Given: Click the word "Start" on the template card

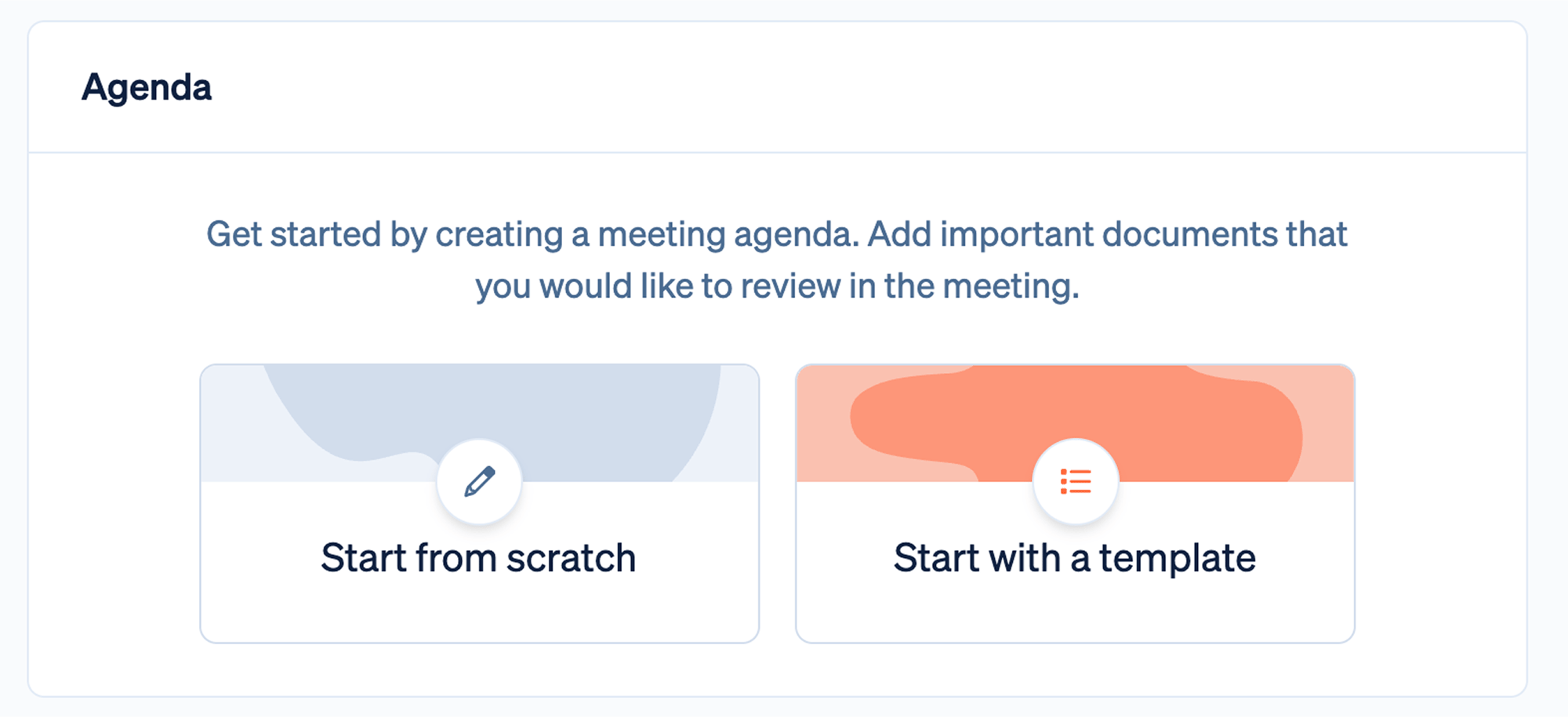Looking at the screenshot, I should (x=936, y=558).
